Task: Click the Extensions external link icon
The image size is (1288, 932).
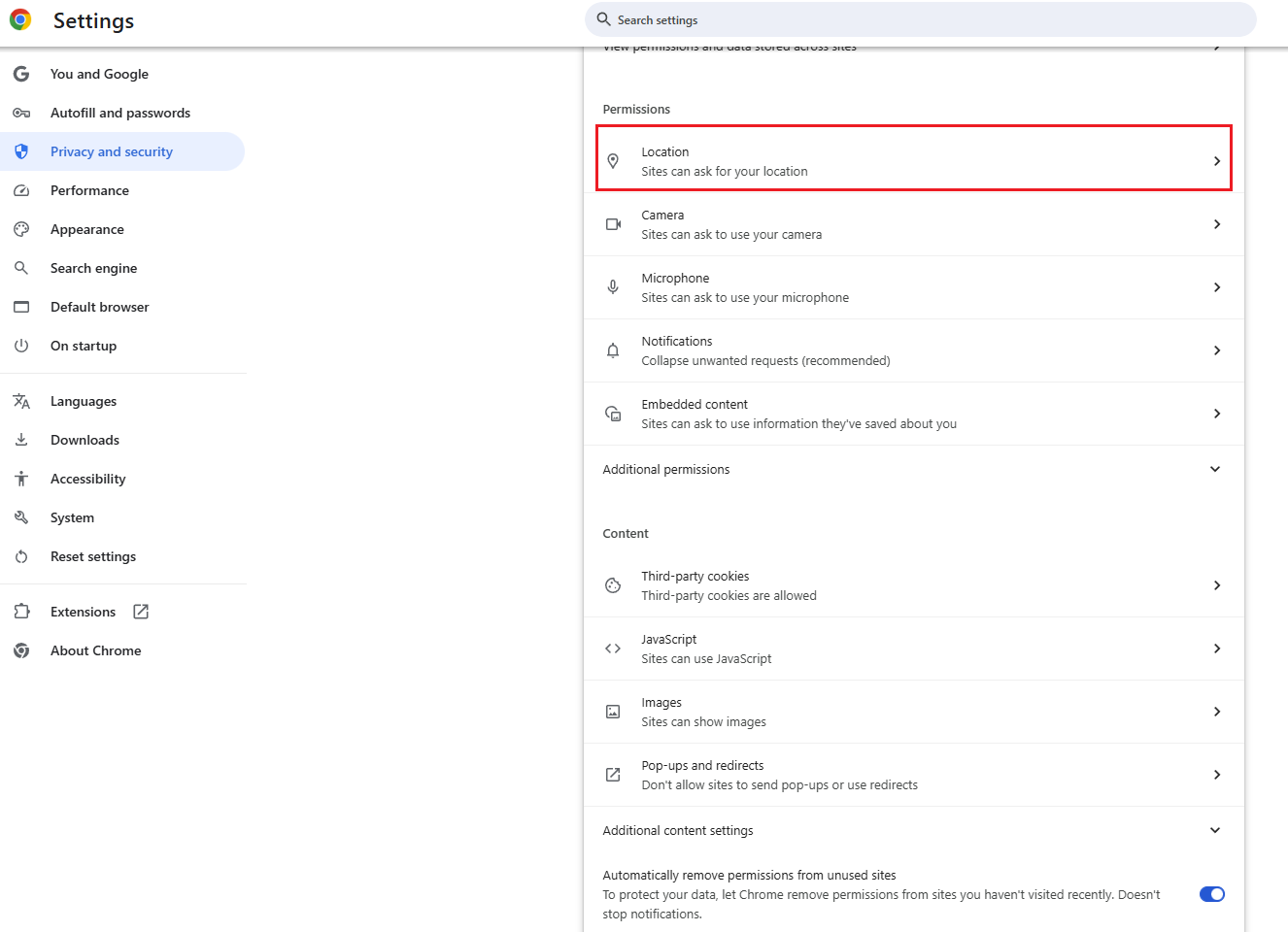Action: [141, 612]
